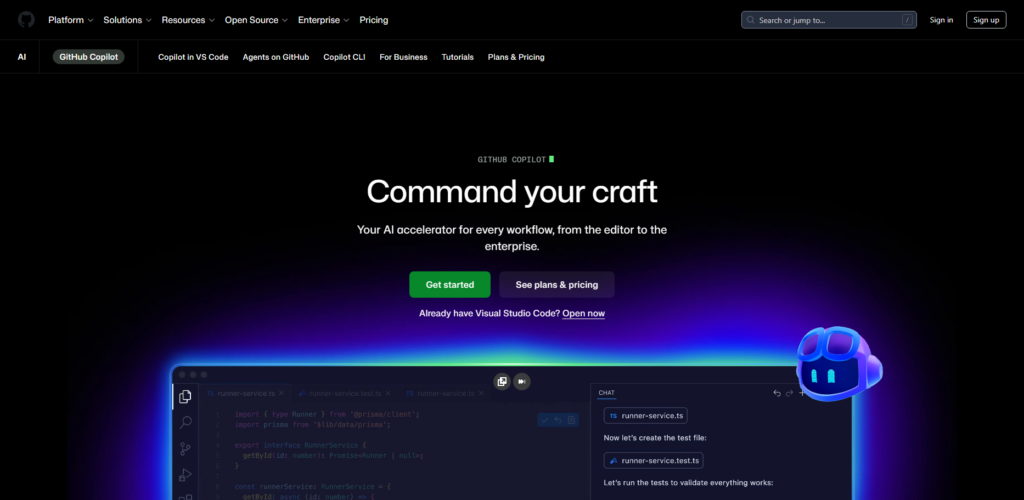Go to Copilot in VS Code
The image size is (1024, 500).
pyautogui.click(x=193, y=57)
